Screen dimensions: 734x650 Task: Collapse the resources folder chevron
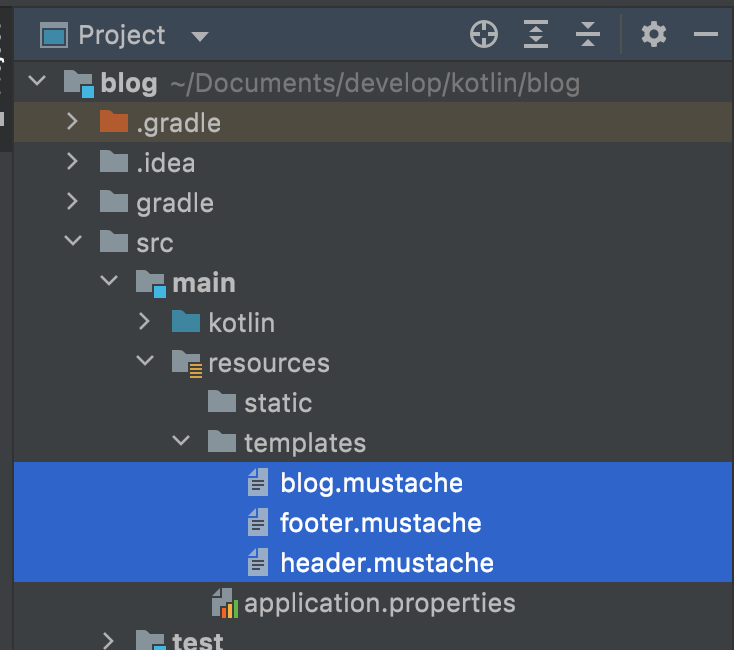tap(145, 361)
